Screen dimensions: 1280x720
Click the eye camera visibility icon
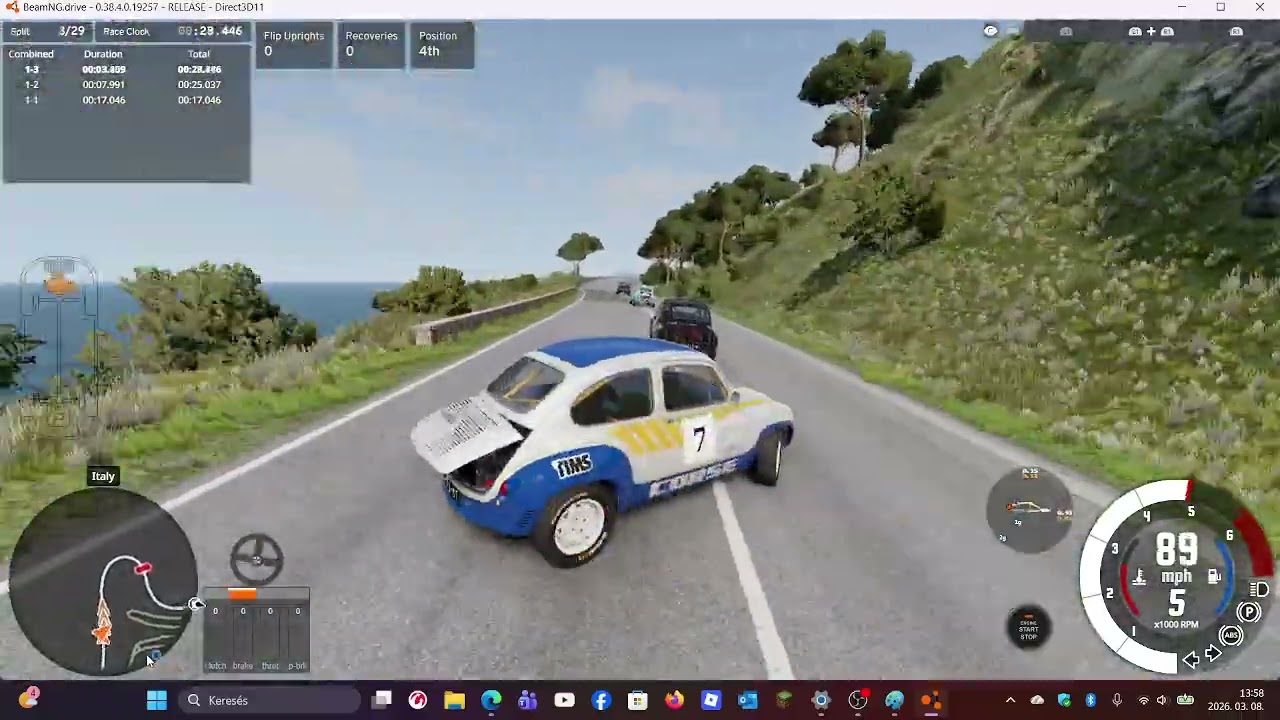990,31
